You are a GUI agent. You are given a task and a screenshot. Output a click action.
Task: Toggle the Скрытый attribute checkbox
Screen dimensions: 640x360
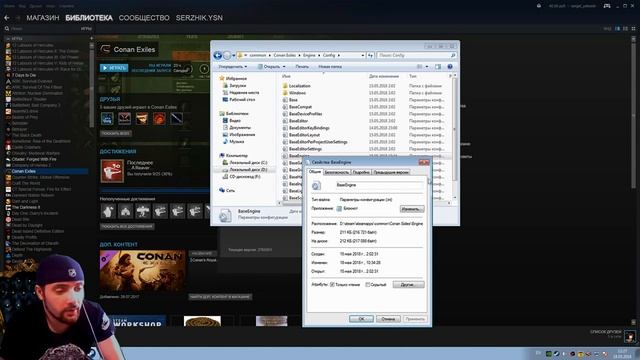(x=368, y=284)
